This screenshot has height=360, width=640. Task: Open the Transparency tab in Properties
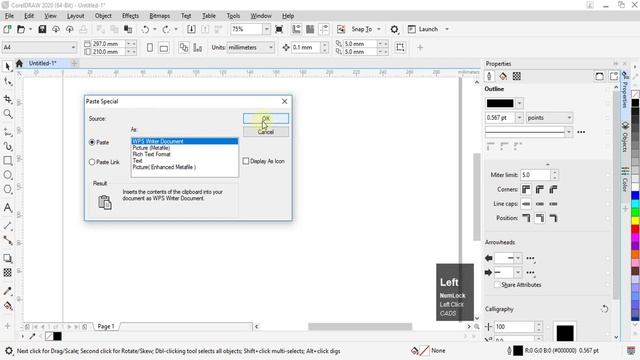pos(517,76)
